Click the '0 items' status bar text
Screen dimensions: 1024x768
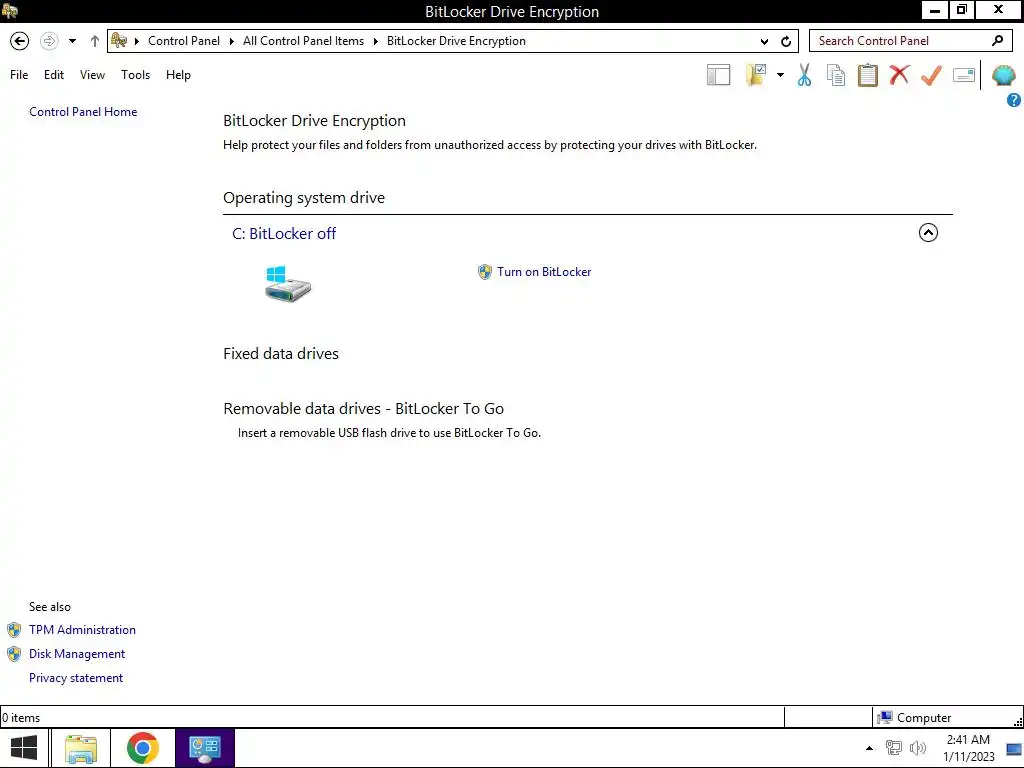tap(21, 718)
